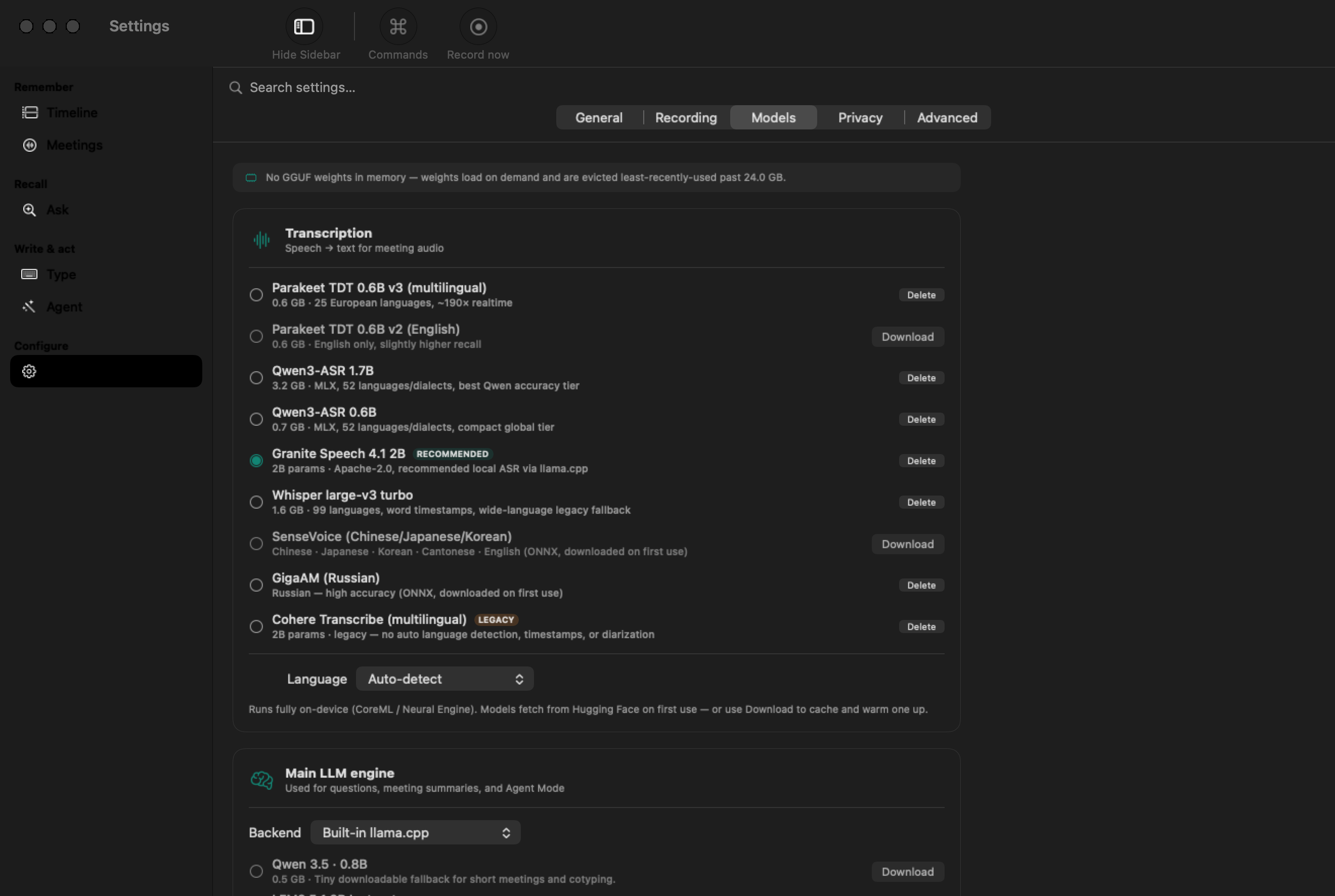Delete Whisper large-v3 turbo model

921,502
